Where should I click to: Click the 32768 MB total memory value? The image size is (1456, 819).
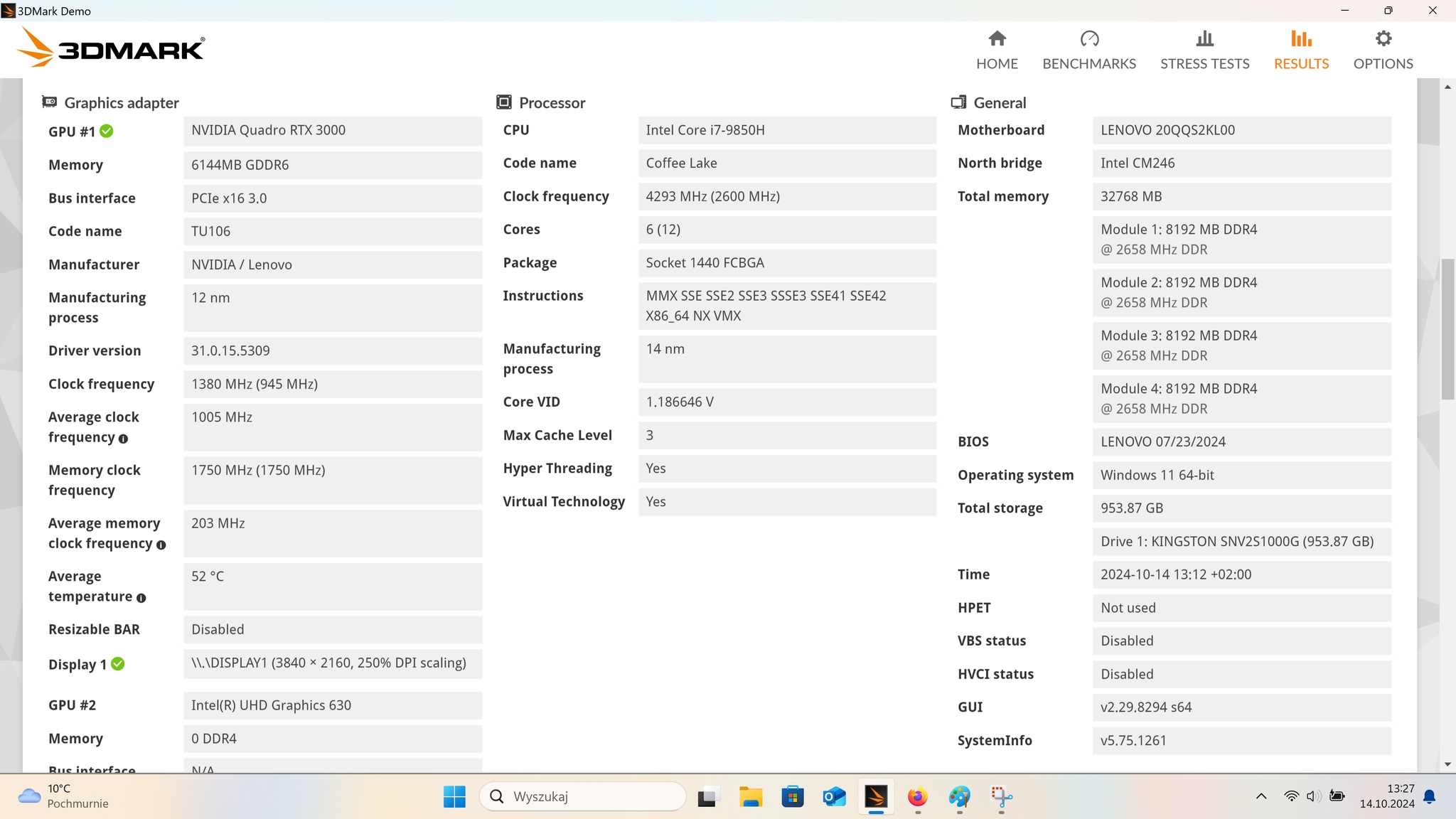point(1242,197)
